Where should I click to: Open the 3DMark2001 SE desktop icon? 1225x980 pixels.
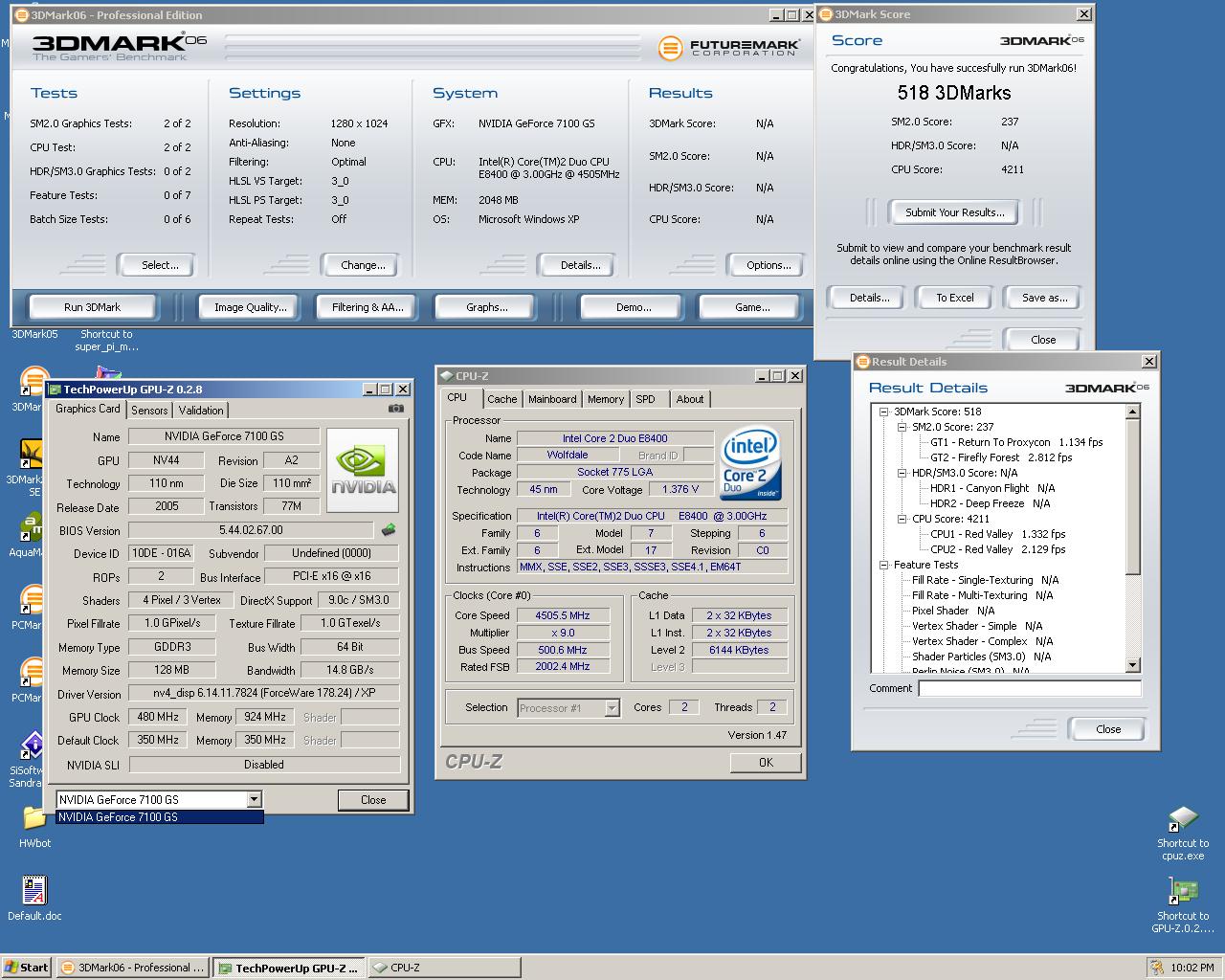31,455
